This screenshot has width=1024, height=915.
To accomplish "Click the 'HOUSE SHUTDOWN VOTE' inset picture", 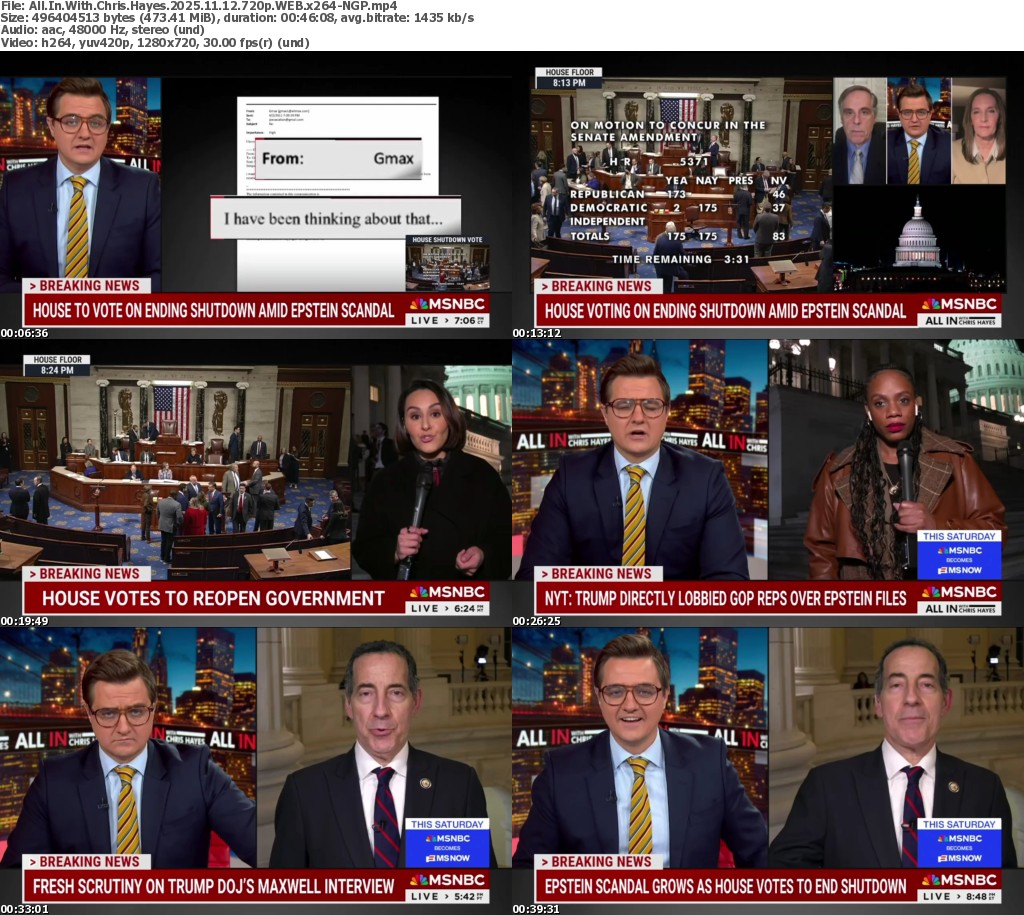I will (x=447, y=263).
